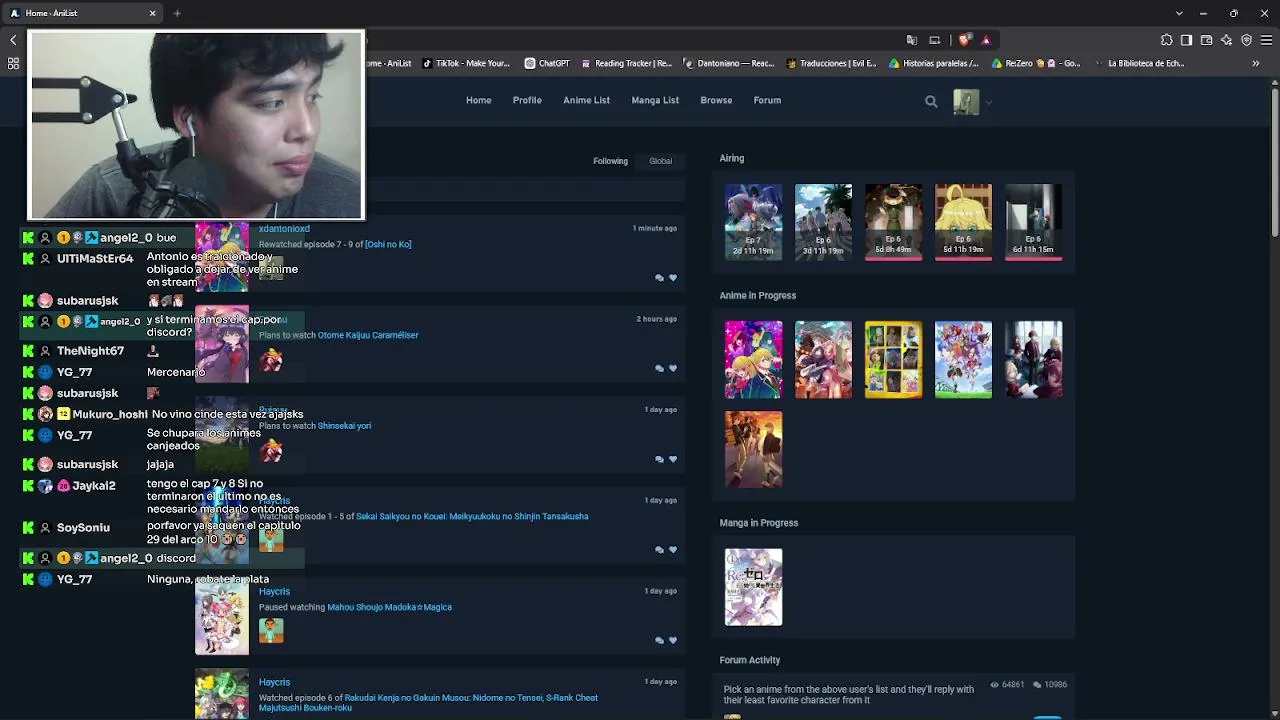Add a new browser tab
The height and width of the screenshot is (720, 1280).
[177, 13]
